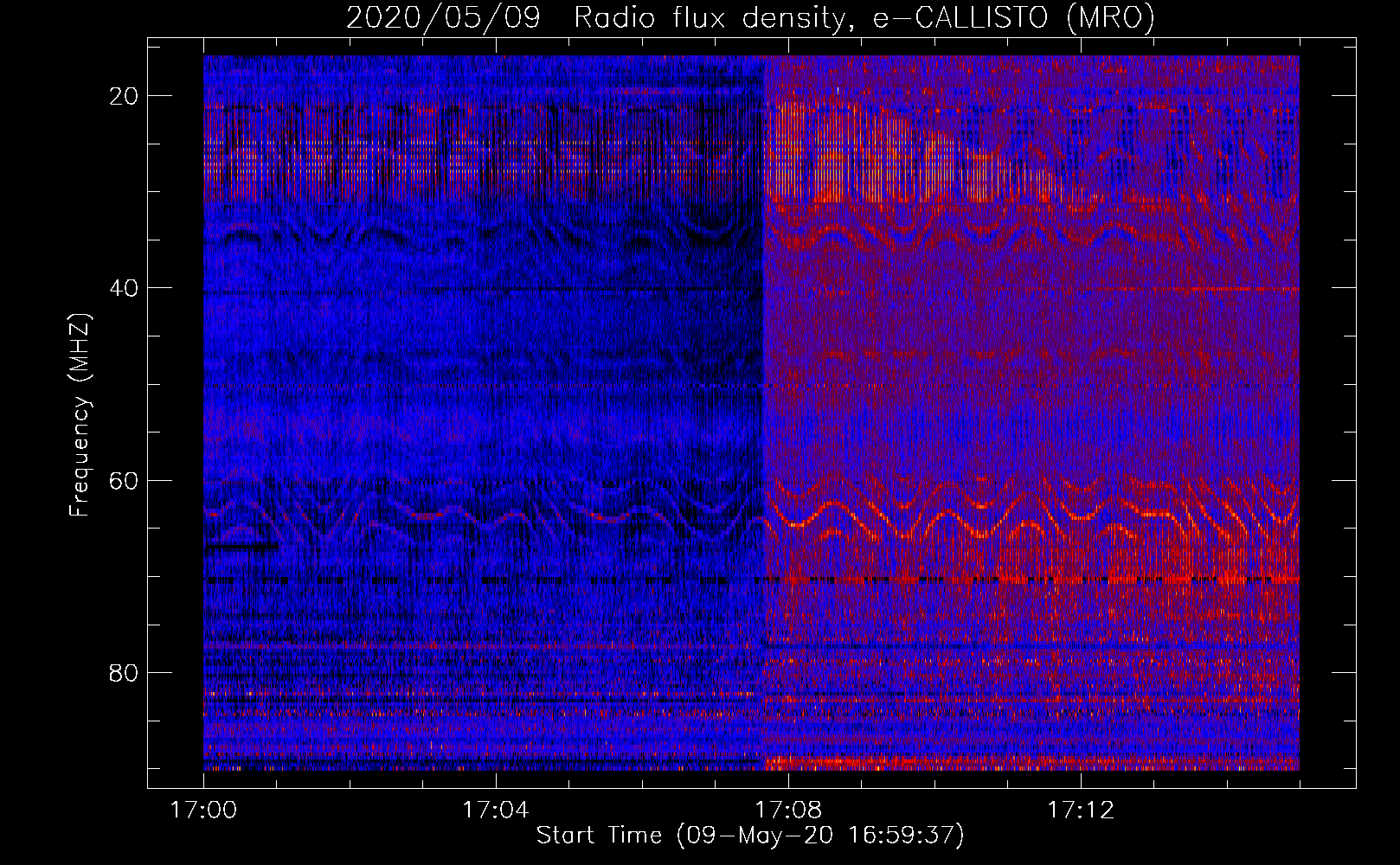The height and width of the screenshot is (865, 1400).
Task: Click the '20' frequency tick label
Action: 125,96
